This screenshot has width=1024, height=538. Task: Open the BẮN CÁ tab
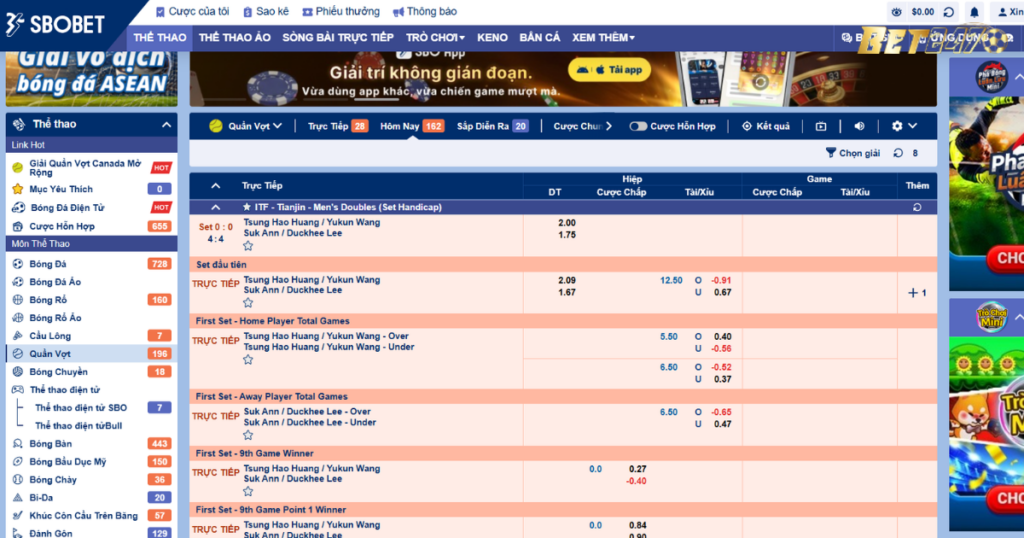click(x=540, y=37)
